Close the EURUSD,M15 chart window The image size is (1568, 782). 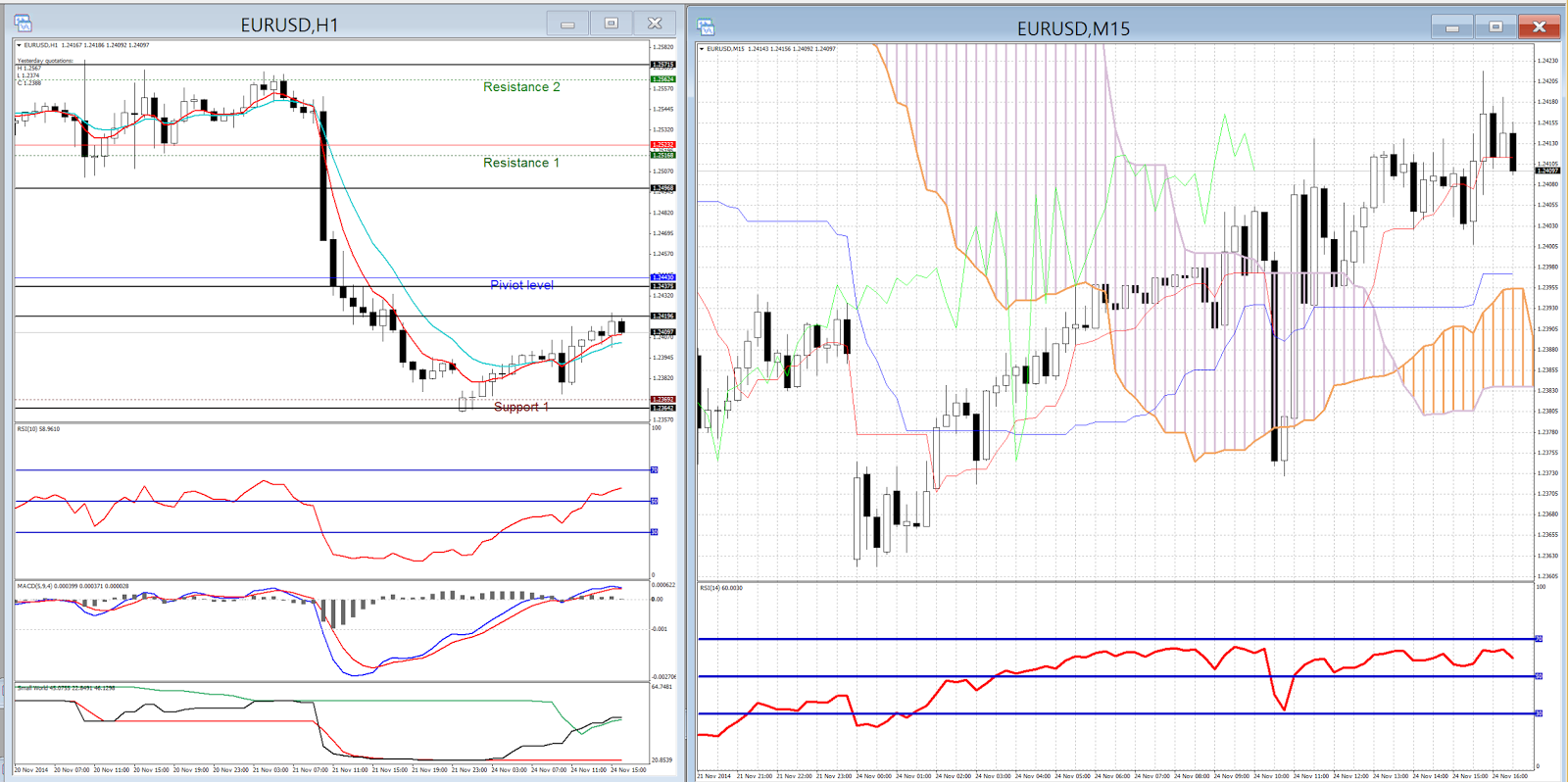coord(1539,27)
